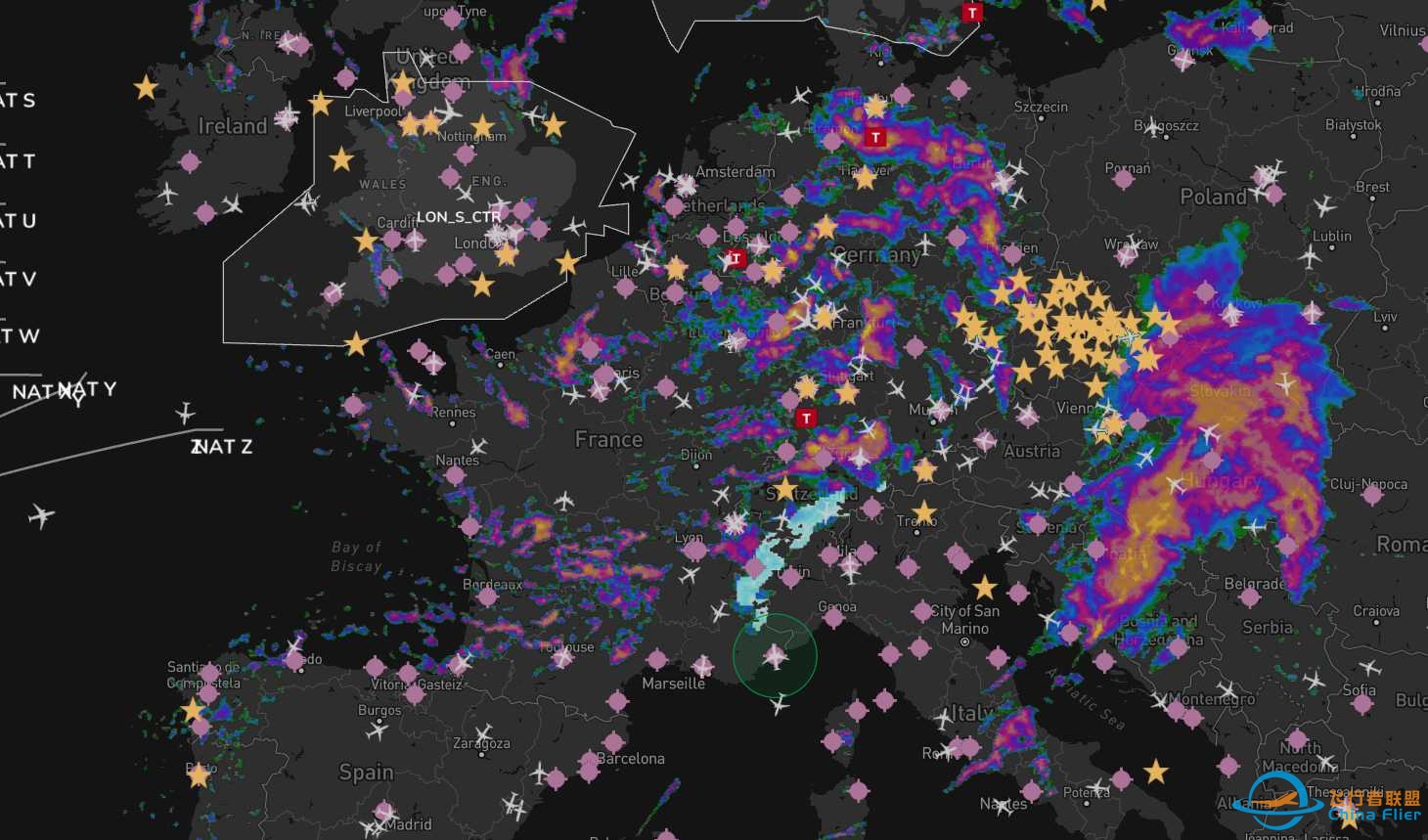Click the LON_S_CTR sector label
Screen dimensions: 1428x840
point(459,217)
